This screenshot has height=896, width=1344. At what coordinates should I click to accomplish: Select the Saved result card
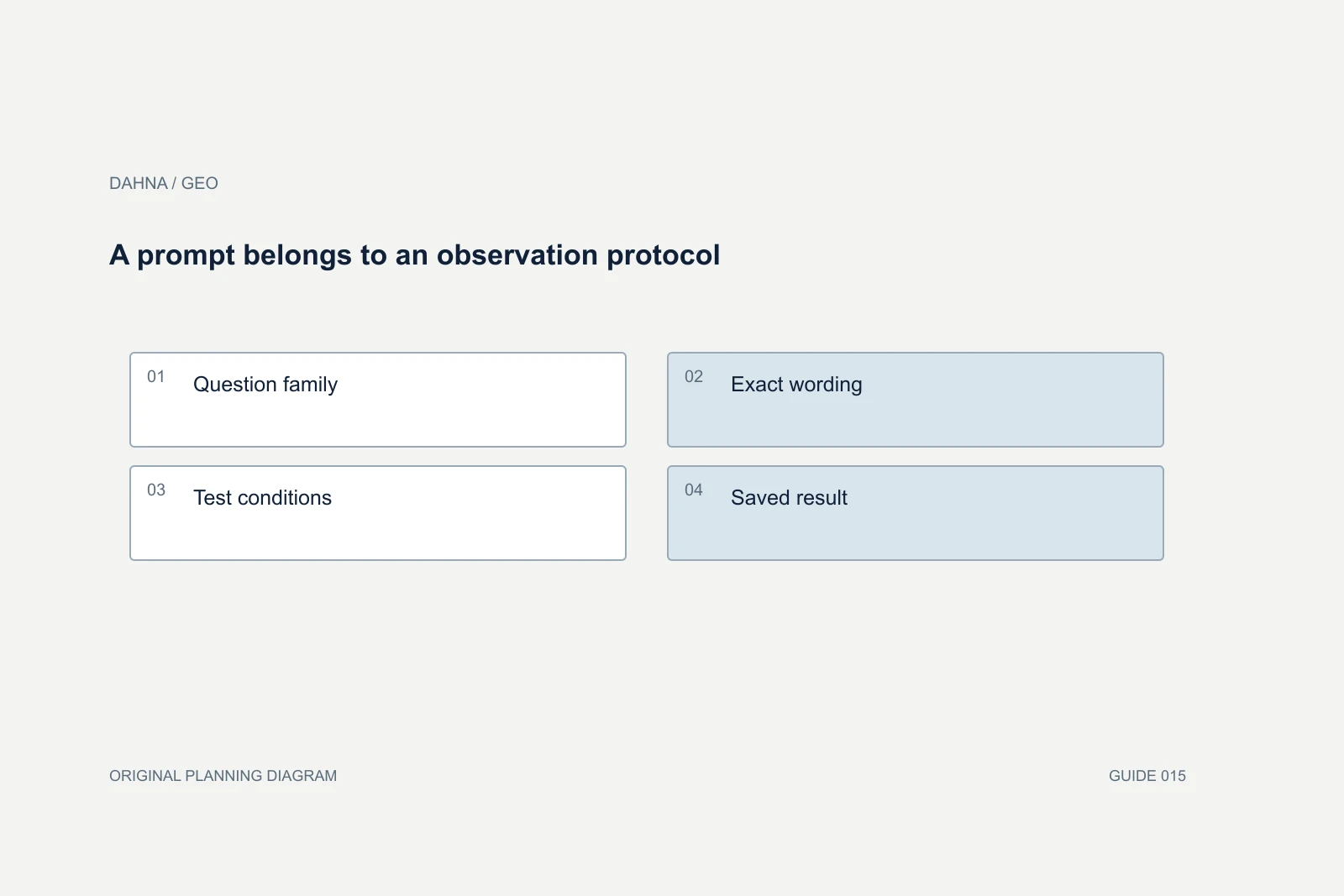pos(916,513)
